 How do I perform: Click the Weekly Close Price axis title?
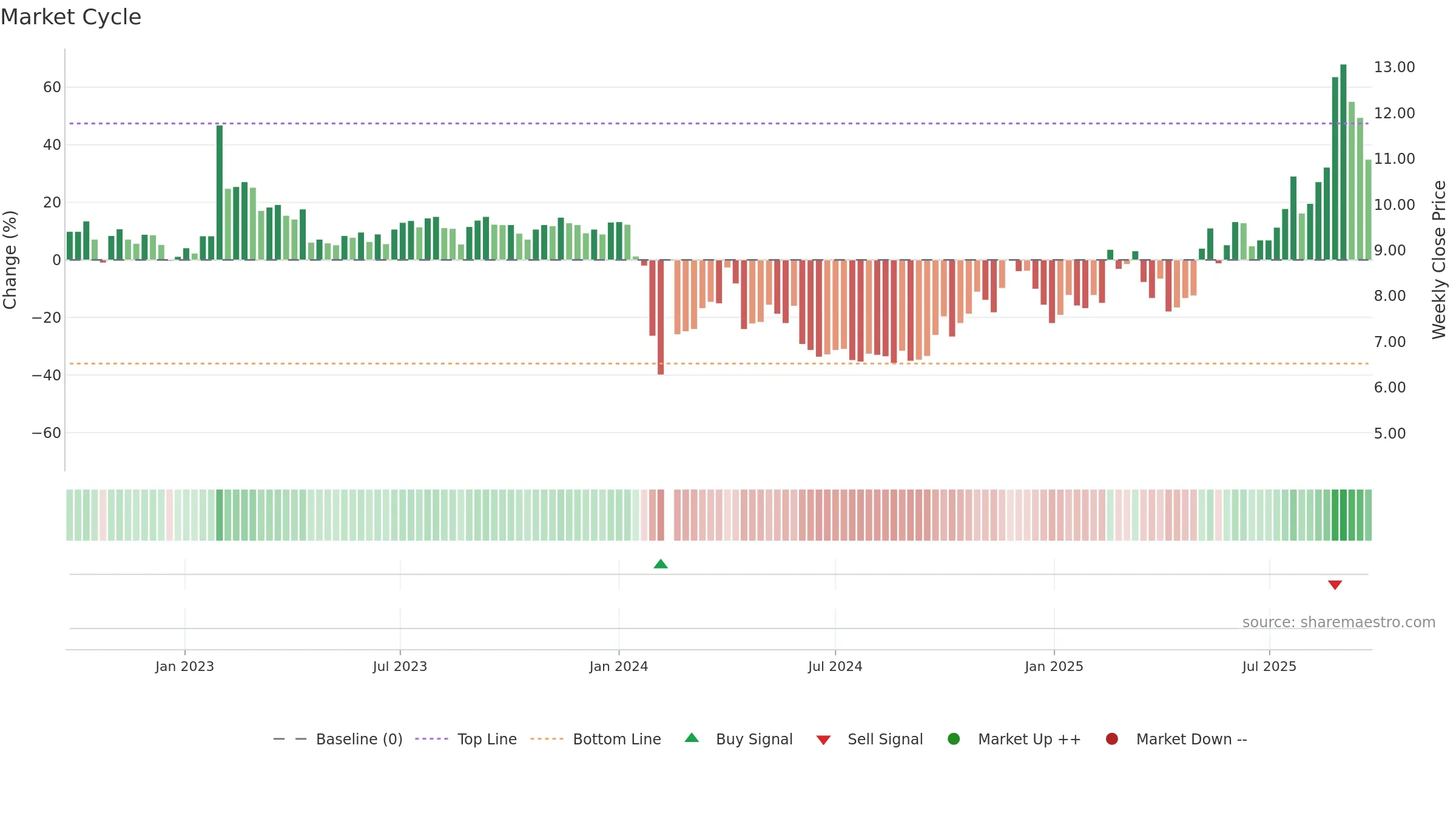(x=1439, y=260)
